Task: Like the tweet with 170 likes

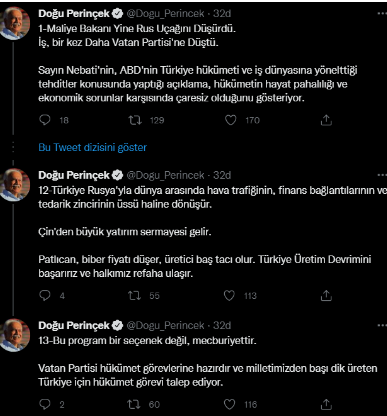Action: tap(230, 120)
